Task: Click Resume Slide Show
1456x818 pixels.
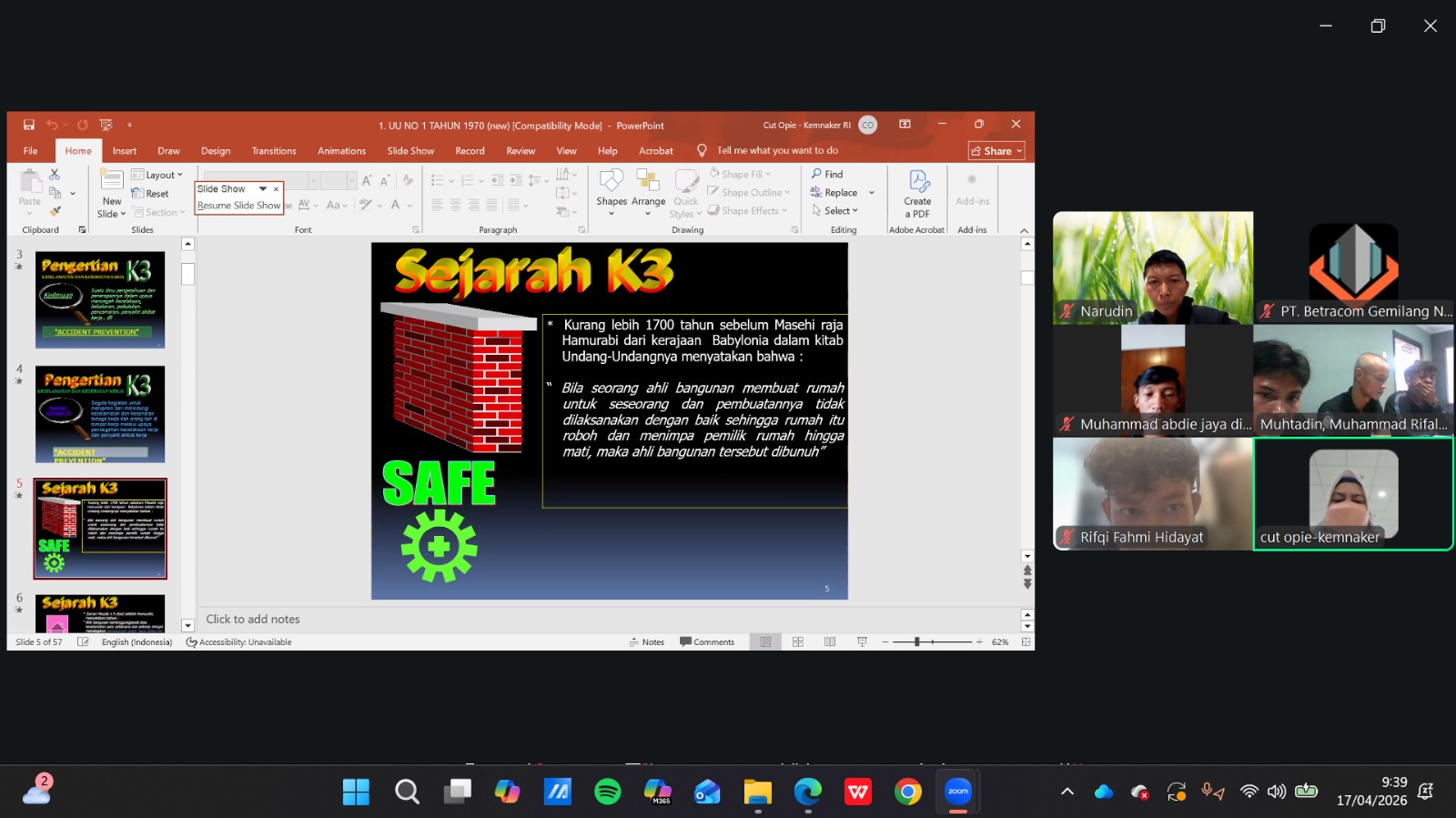Action: click(x=238, y=206)
